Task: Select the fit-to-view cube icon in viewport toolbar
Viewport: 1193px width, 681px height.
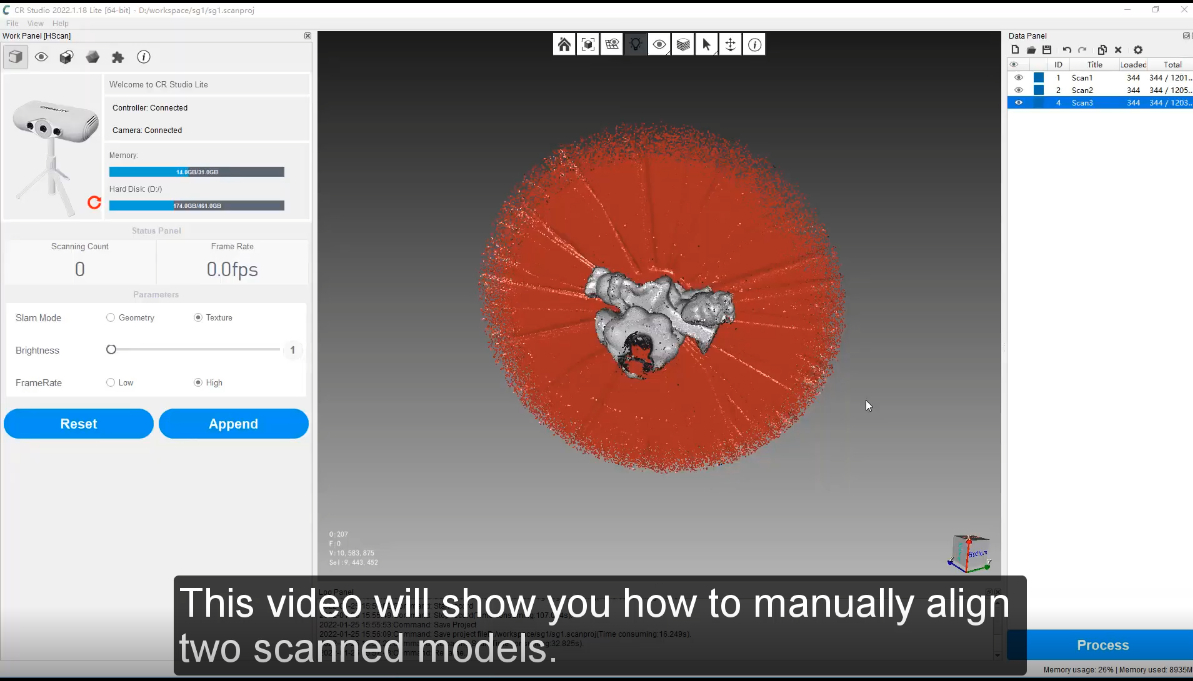Action: (588, 44)
